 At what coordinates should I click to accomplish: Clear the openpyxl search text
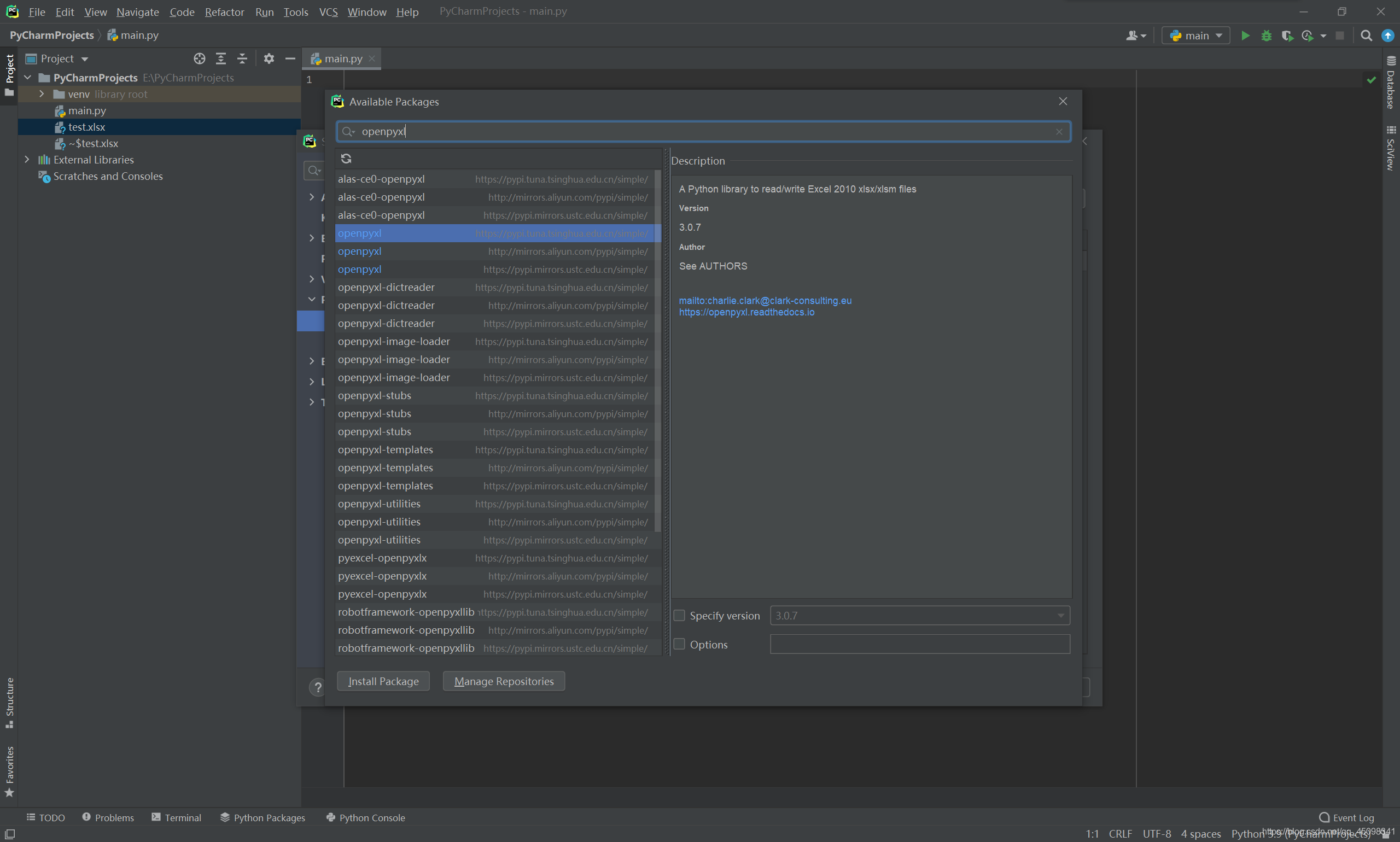[x=1059, y=132]
